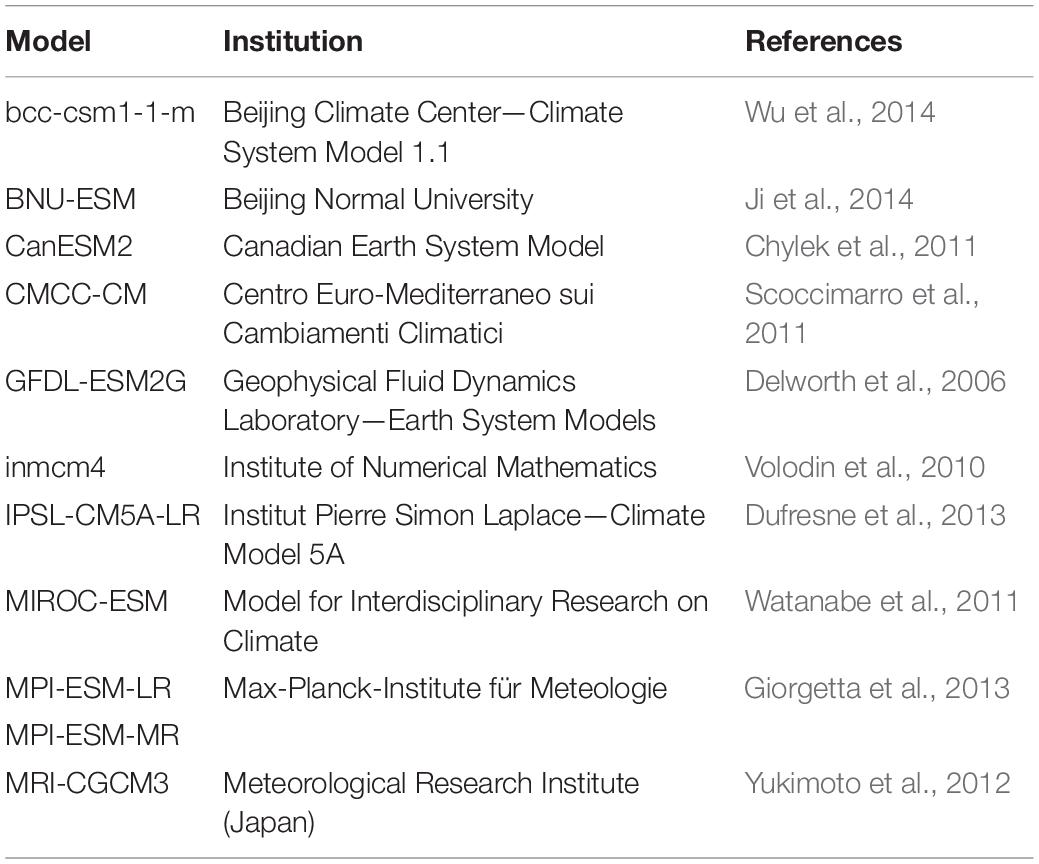Open the Volodin et al., 2010 reference
The image size is (1039, 864).
click(864, 467)
